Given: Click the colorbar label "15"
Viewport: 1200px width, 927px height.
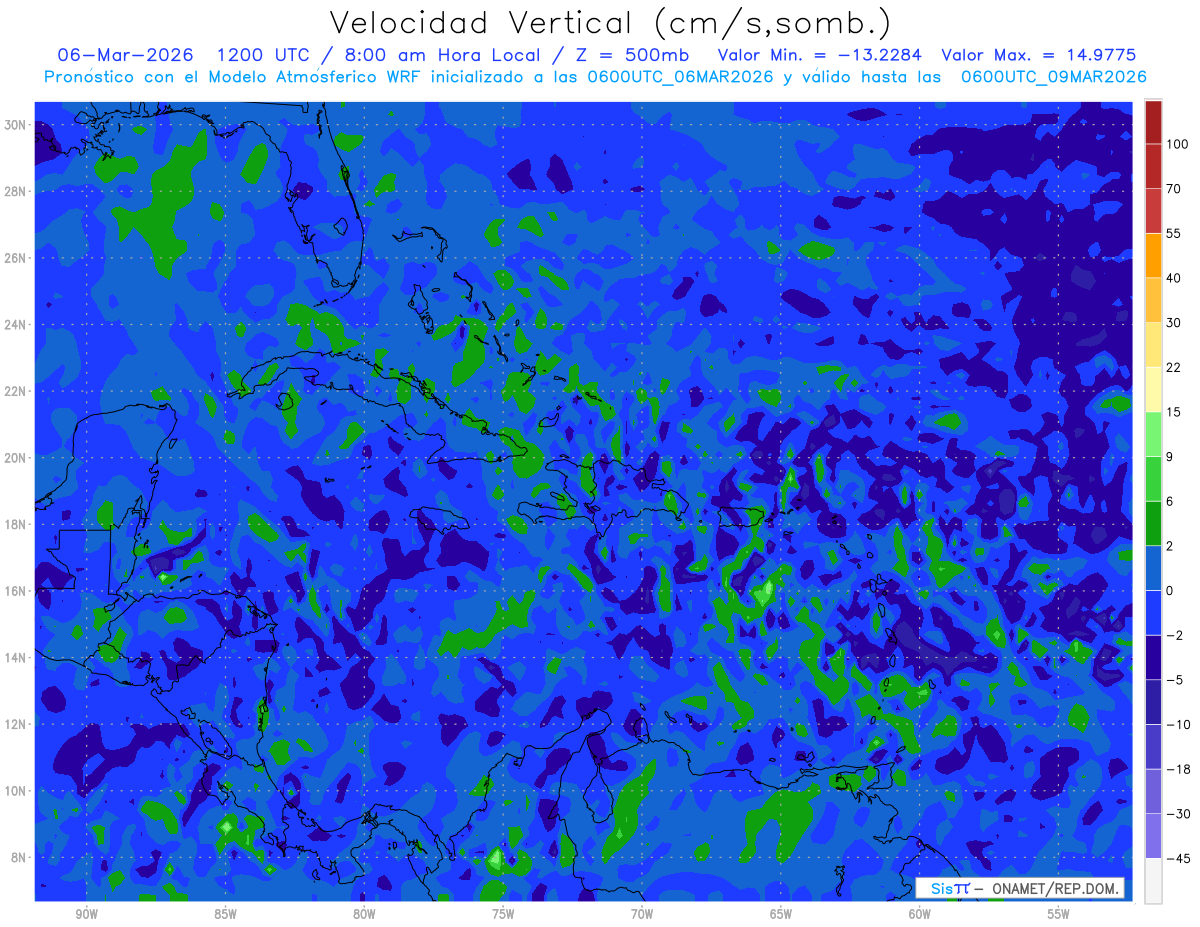Looking at the screenshot, I should click(1174, 412).
